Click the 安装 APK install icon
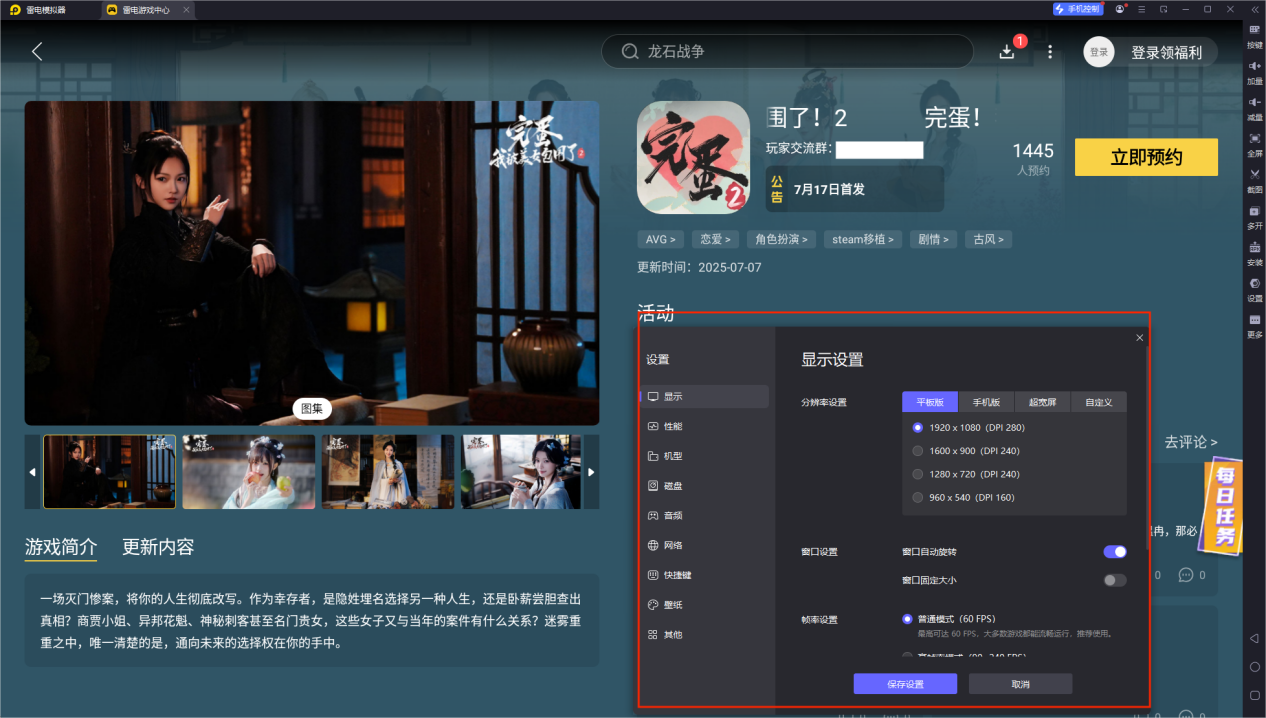The image size is (1266, 718). [x=1254, y=247]
